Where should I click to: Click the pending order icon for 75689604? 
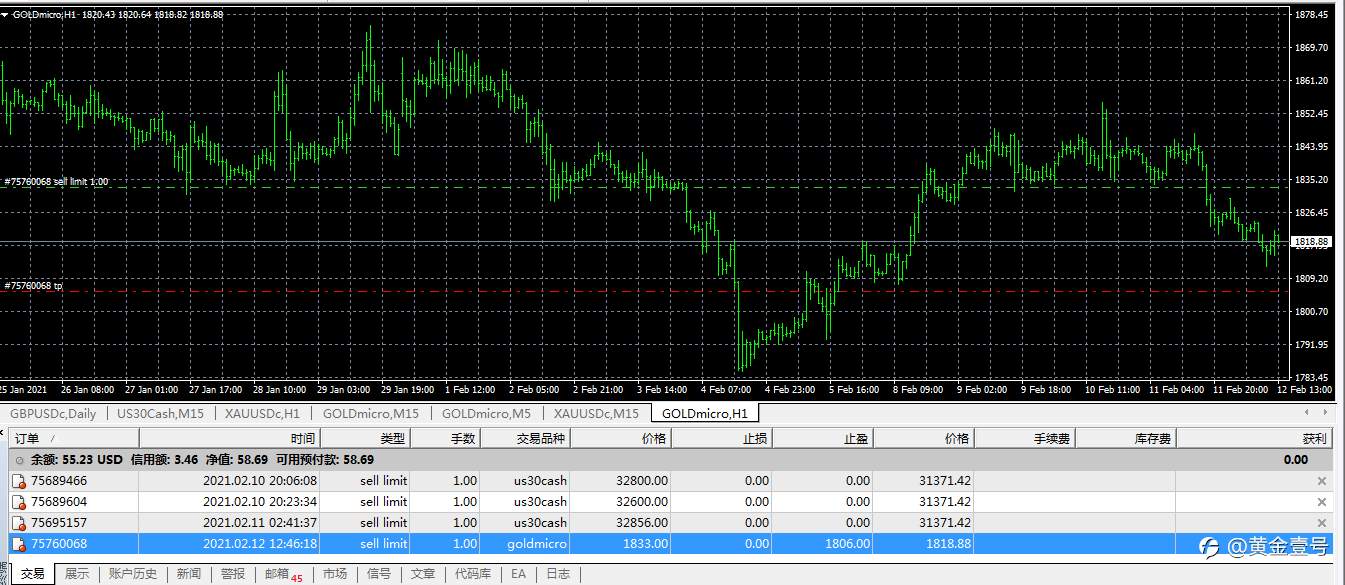(x=18, y=502)
